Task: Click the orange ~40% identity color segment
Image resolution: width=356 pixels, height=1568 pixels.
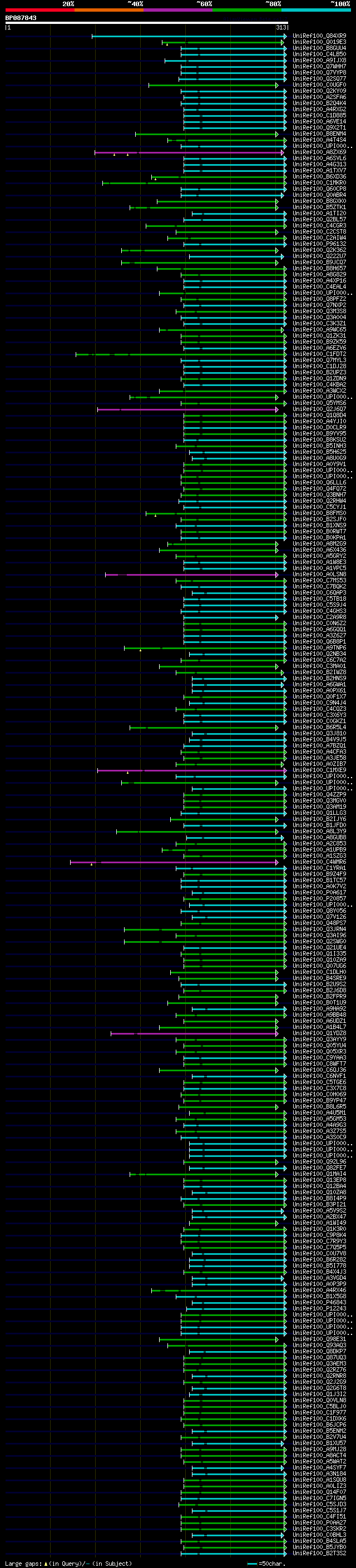Action: point(109,11)
